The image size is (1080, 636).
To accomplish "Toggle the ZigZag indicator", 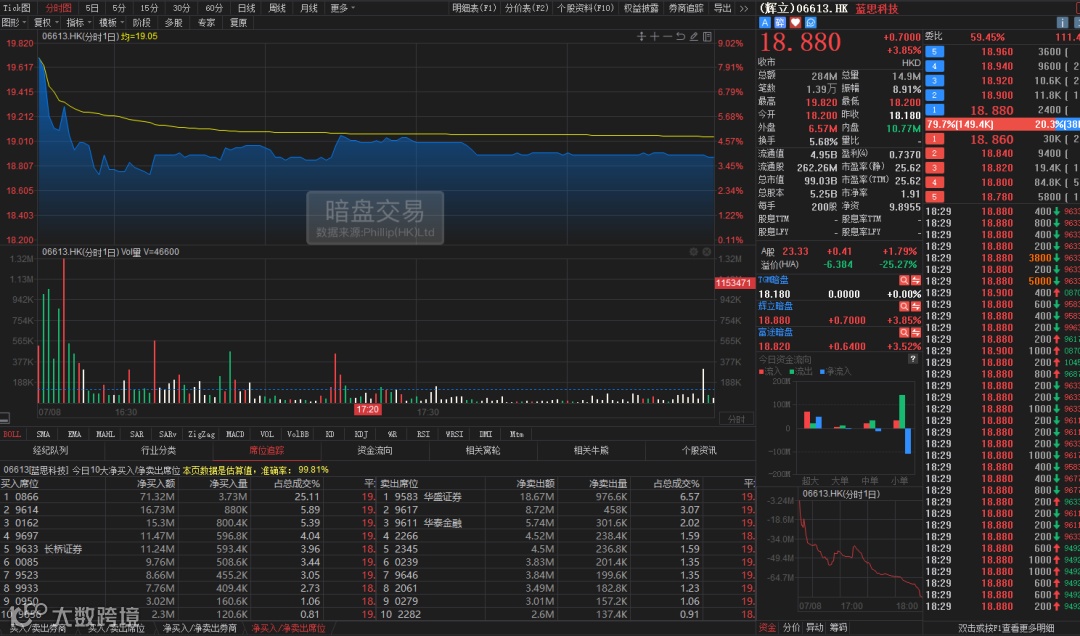I will (201, 434).
